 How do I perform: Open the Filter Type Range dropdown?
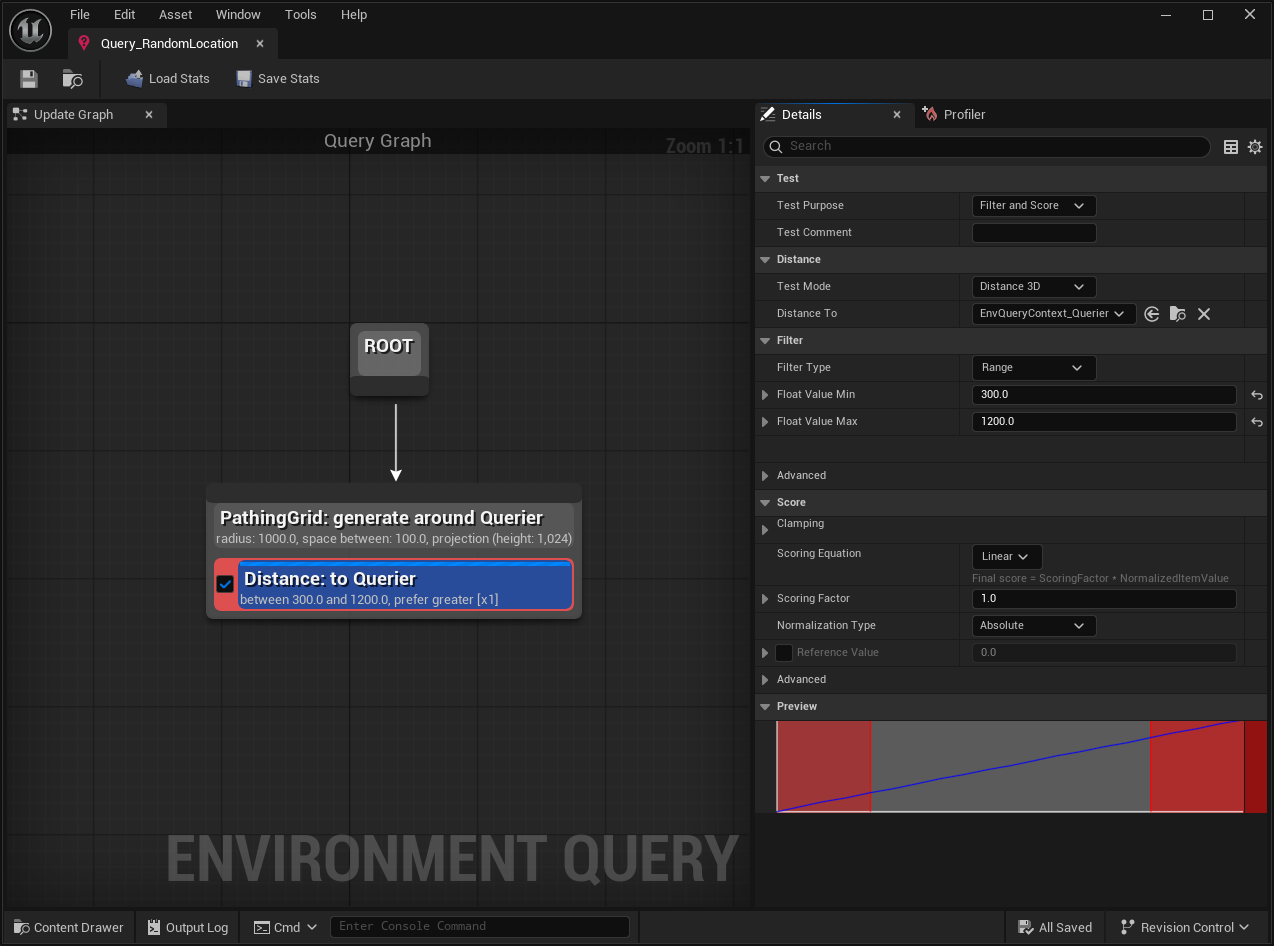coord(1034,368)
